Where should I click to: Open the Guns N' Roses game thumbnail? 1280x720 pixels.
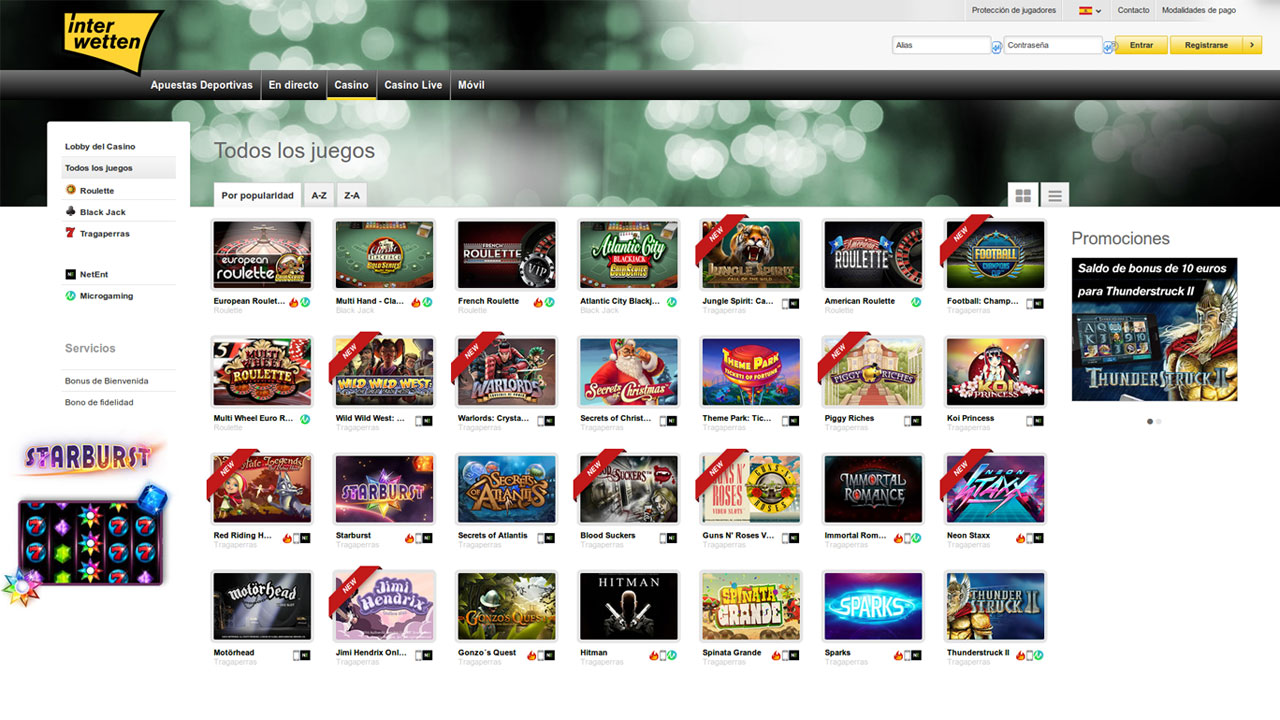coord(751,490)
